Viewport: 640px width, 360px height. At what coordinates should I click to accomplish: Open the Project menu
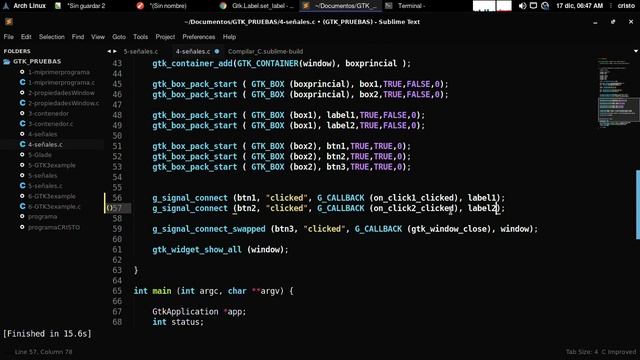point(165,37)
